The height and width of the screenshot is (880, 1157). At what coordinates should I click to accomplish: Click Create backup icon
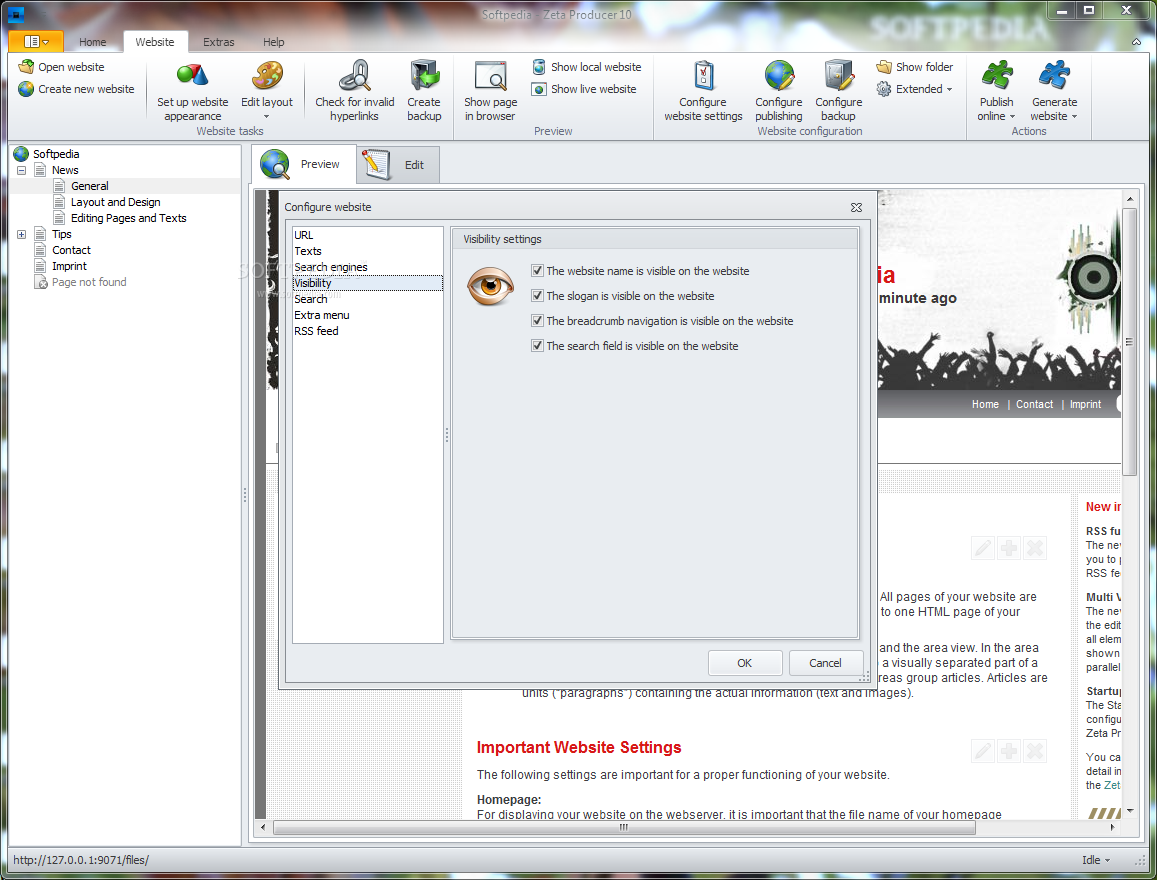tap(424, 75)
